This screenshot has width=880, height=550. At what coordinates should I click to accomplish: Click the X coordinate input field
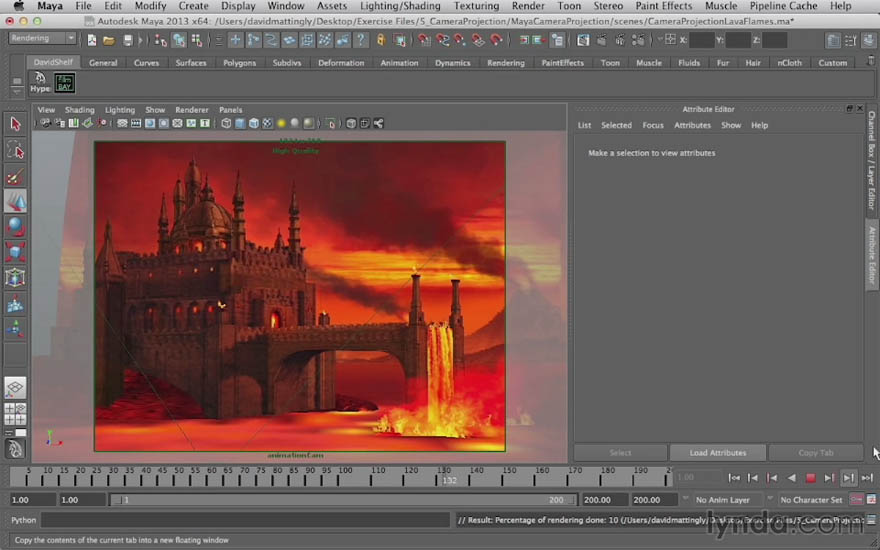pos(702,40)
